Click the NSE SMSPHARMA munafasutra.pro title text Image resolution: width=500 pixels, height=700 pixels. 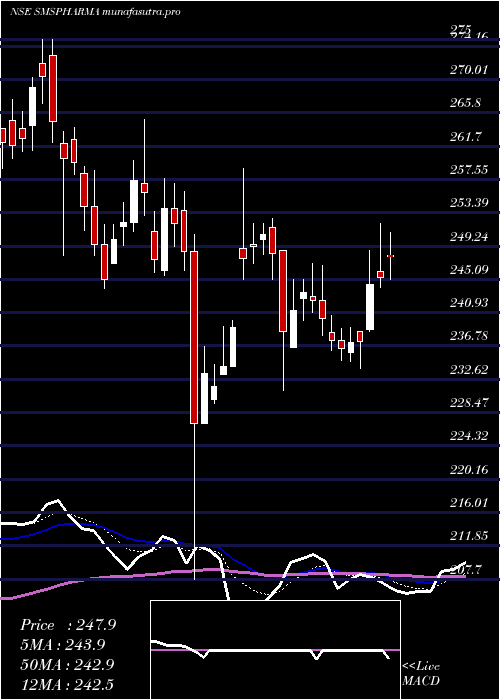pos(95,12)
